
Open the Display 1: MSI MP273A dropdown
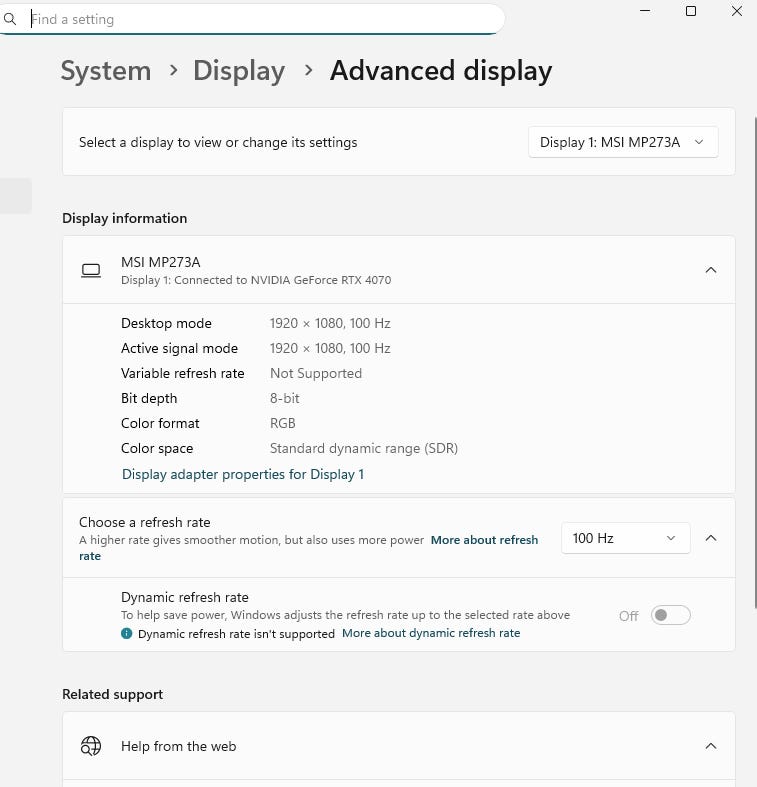tap(623, 142)
